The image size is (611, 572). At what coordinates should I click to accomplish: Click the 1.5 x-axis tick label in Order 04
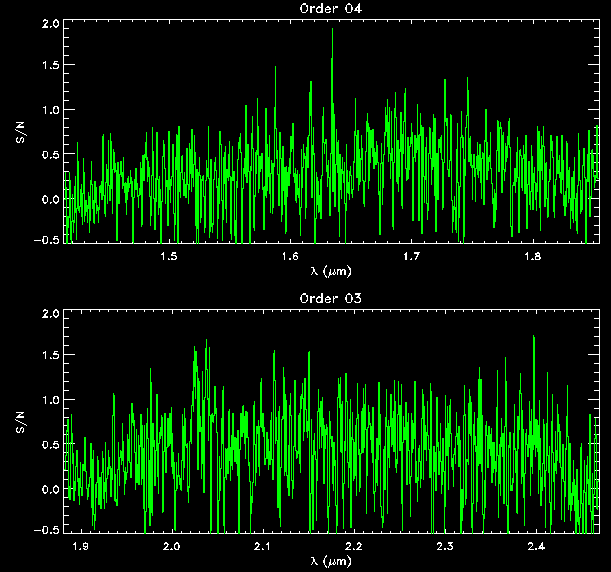(169, 257)
